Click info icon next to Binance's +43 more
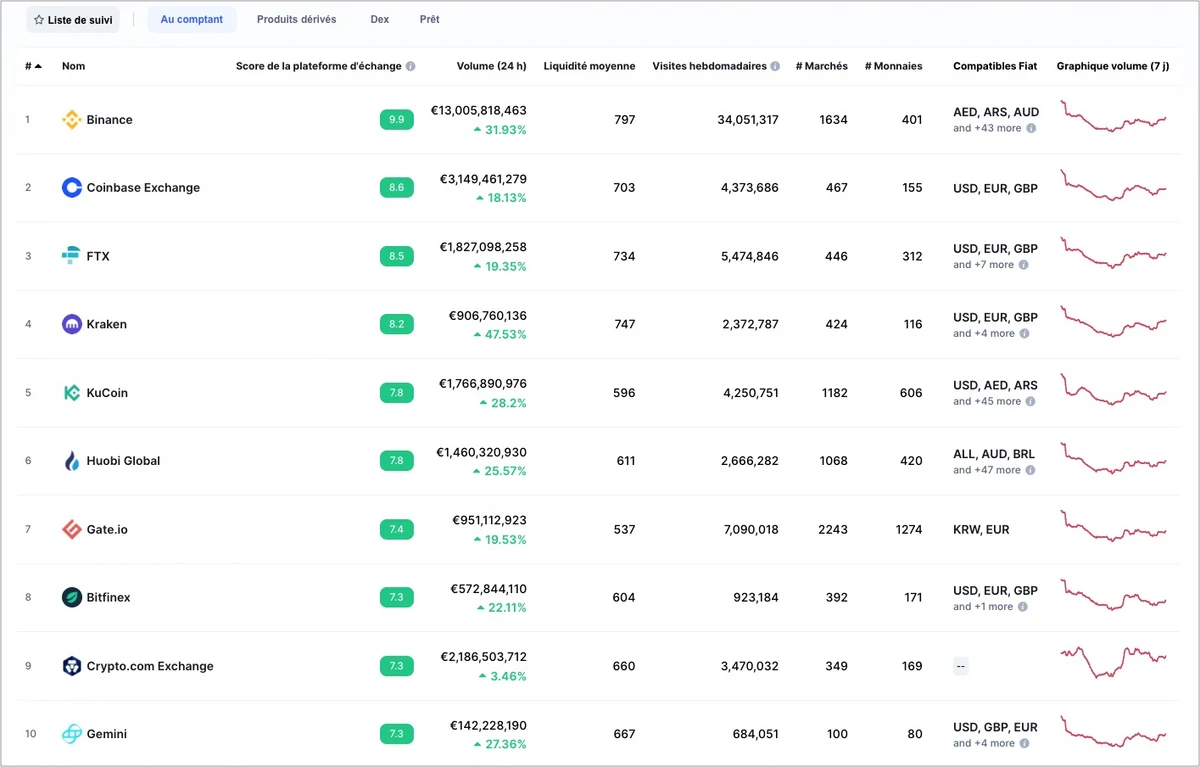1200x767 pixels. coord(1031,128)
